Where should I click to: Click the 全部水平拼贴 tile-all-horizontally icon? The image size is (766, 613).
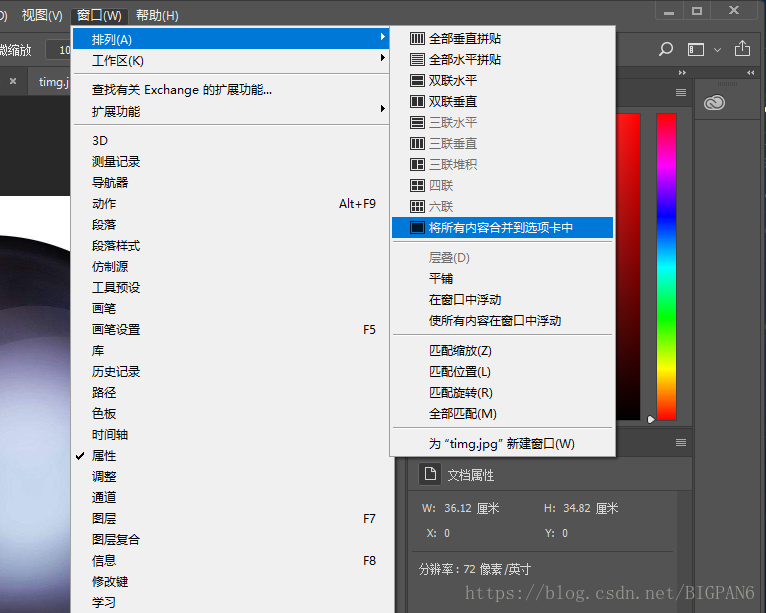tap(417, 60)
